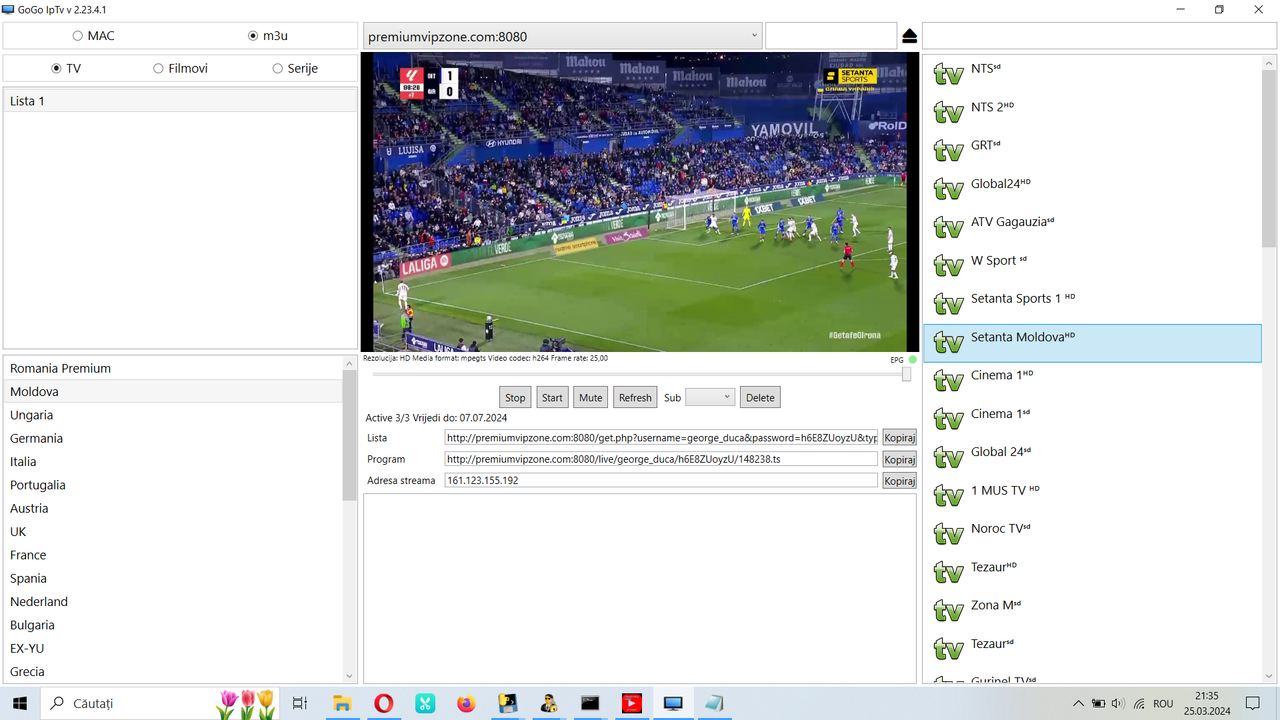Select the Moldova category
The image size is (1280, 720).
(173, 392)
